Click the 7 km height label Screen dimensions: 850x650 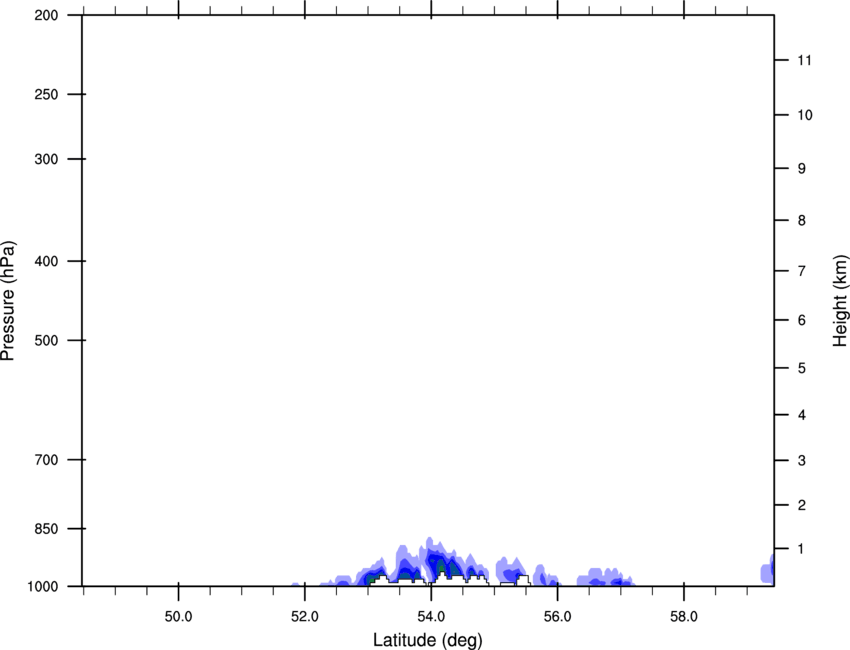coord(802,271)
